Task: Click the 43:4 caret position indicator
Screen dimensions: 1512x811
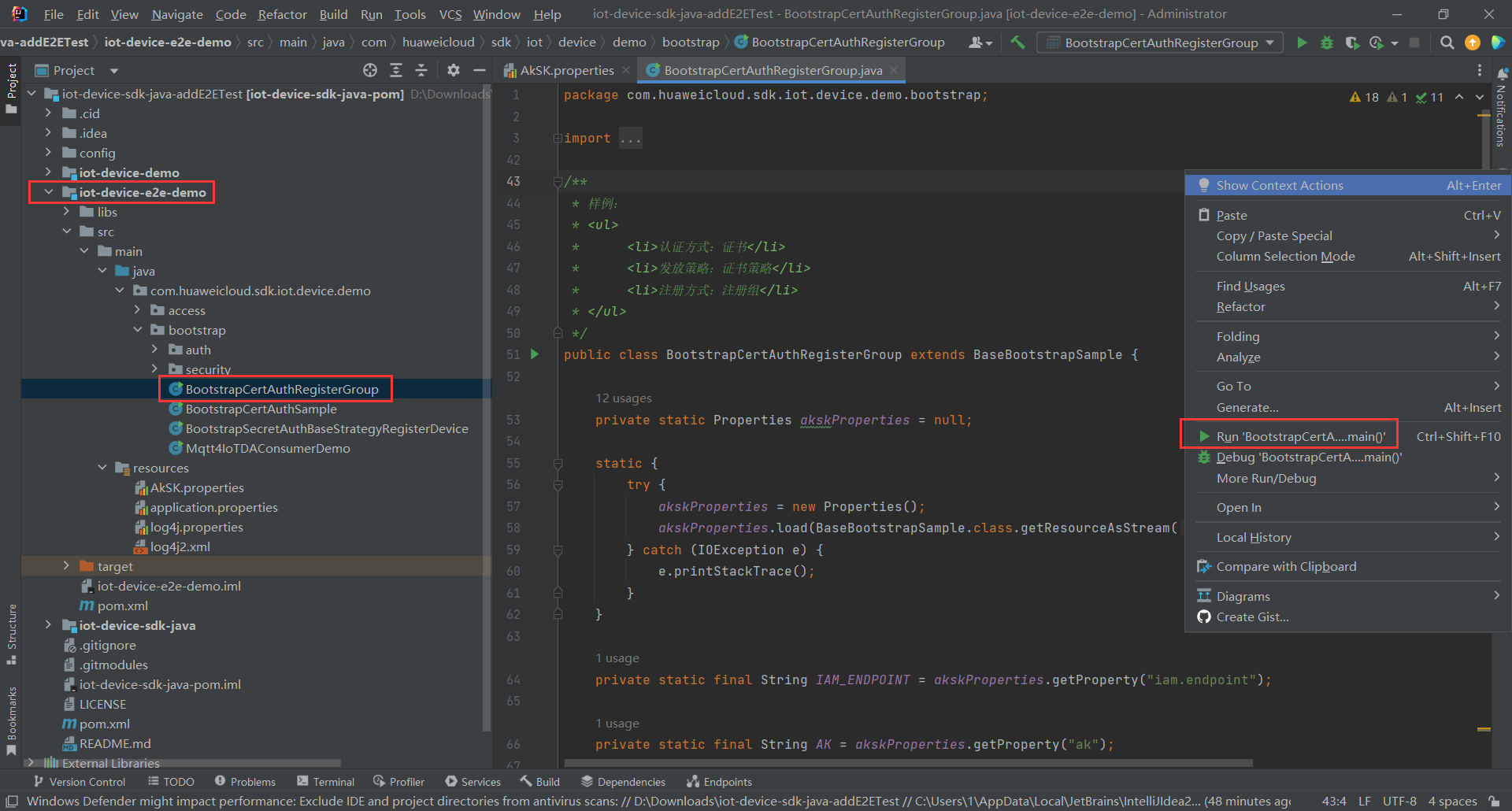Action: 1334,801
